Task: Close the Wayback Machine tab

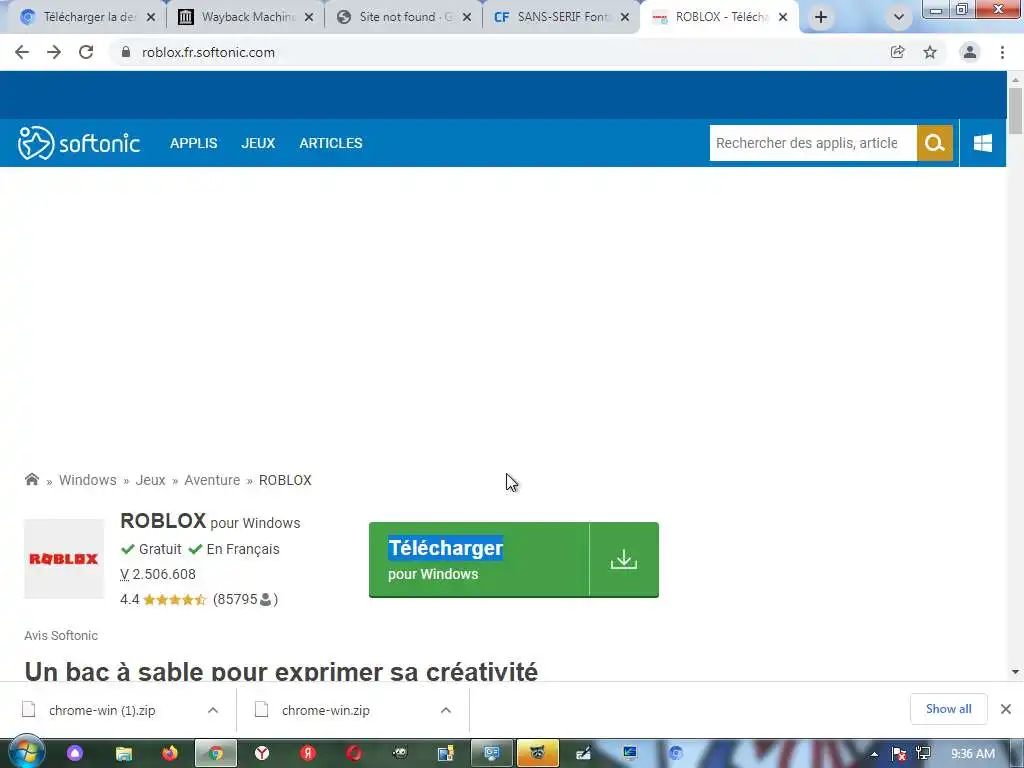Action: pos(309,18)
